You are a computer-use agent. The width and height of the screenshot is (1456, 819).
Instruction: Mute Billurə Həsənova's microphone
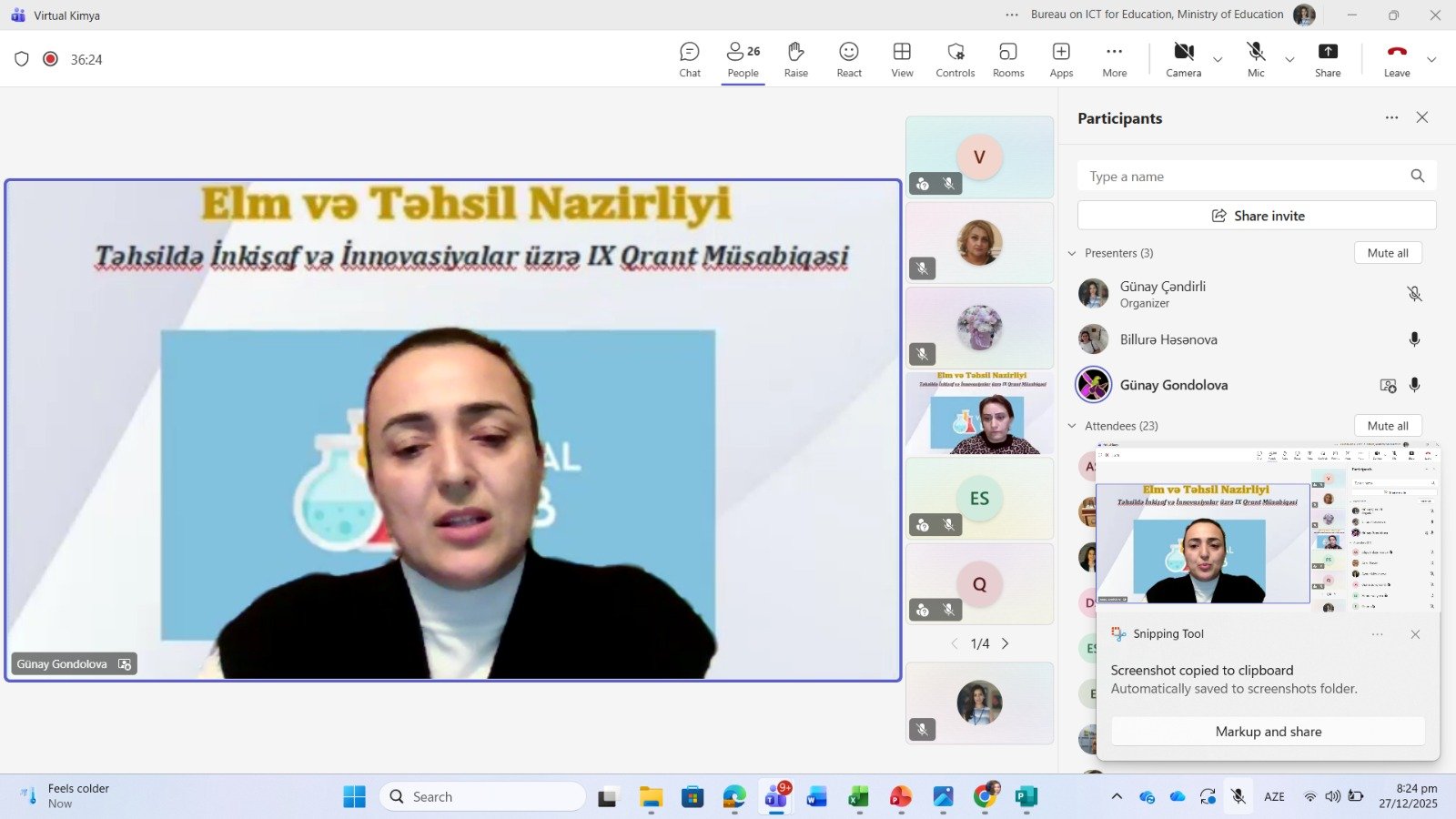(1414, 339)
